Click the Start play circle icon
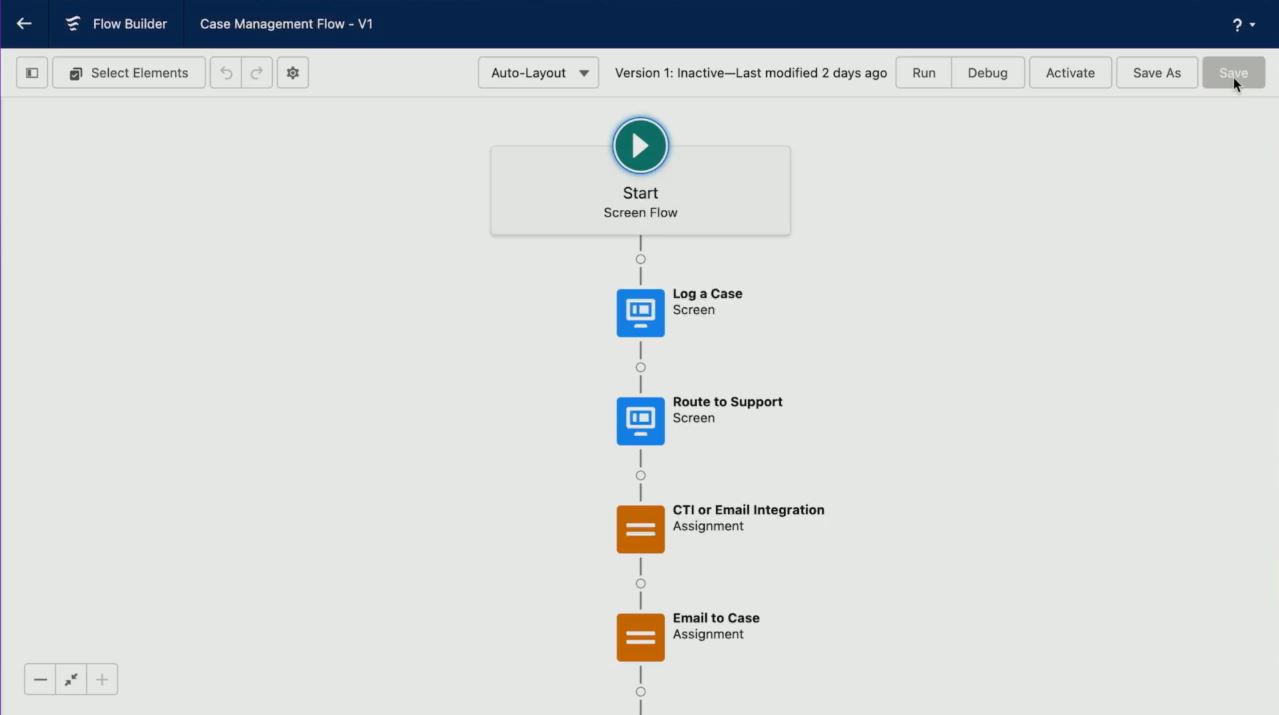The height and width of the screenshot is (715, 1279). click(x=640, y=146)
